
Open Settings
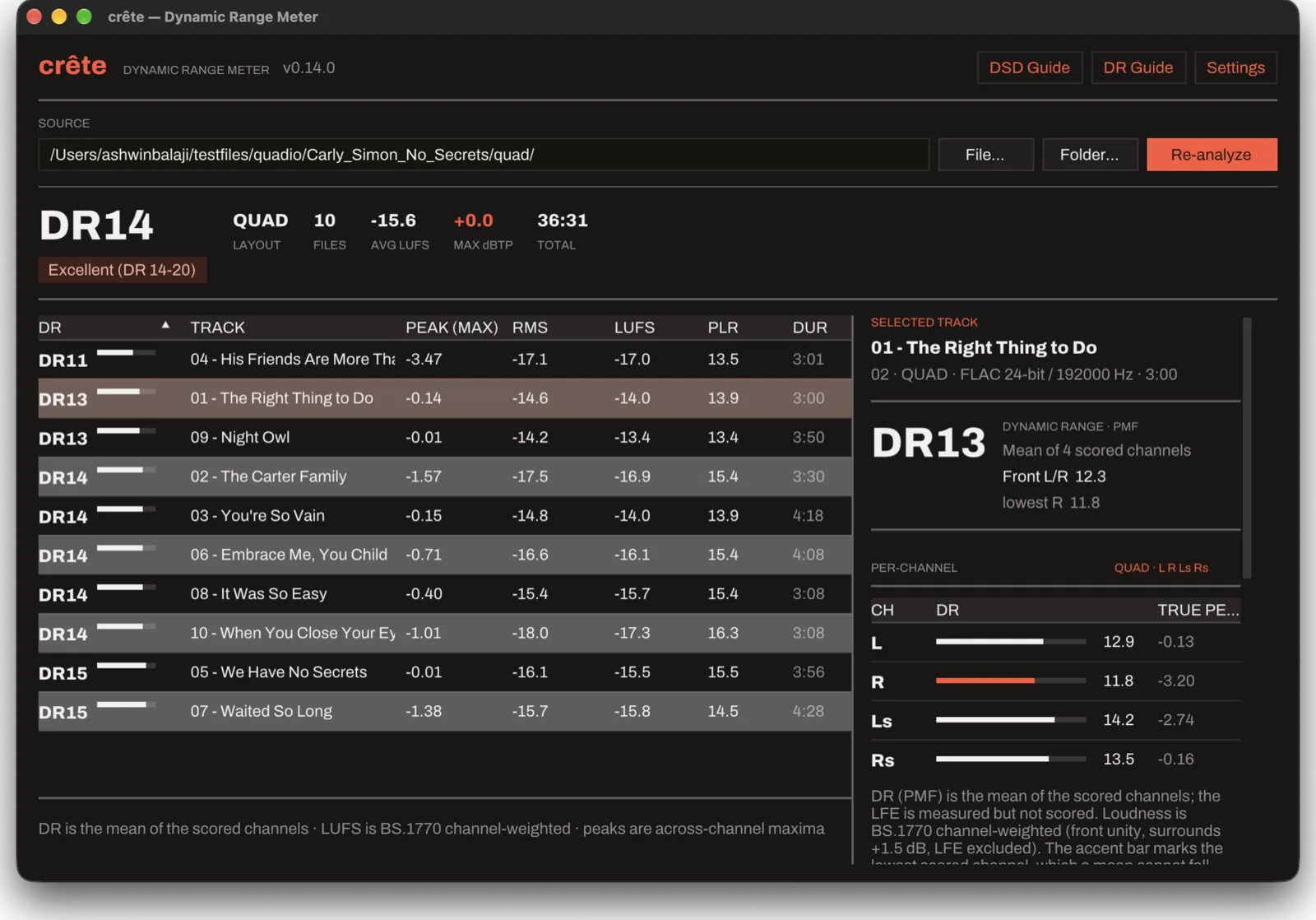1235,67
